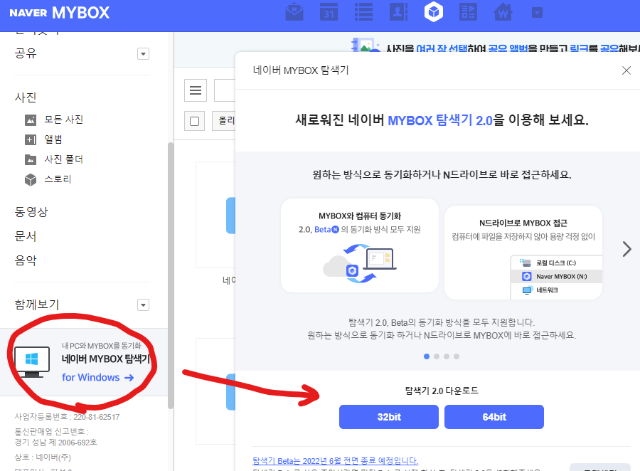Click 네이버 MYBOX 탐색기 banner title

pyautogui.click(x=106, y=359)
